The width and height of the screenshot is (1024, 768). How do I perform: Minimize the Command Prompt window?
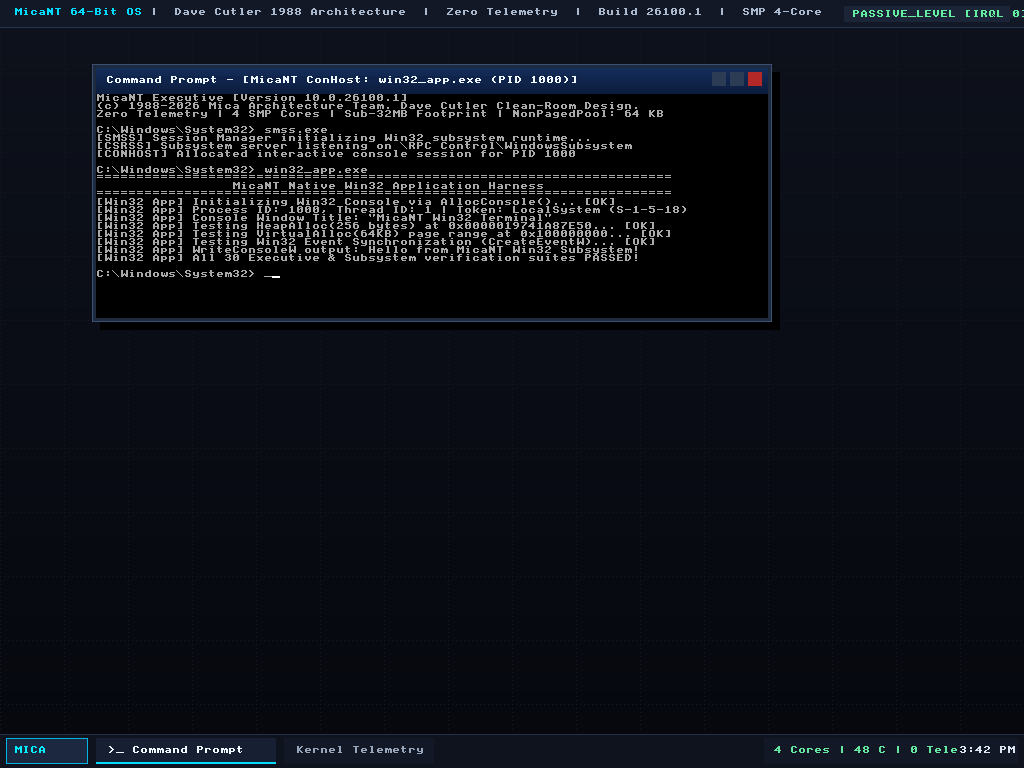pos(718,79)
